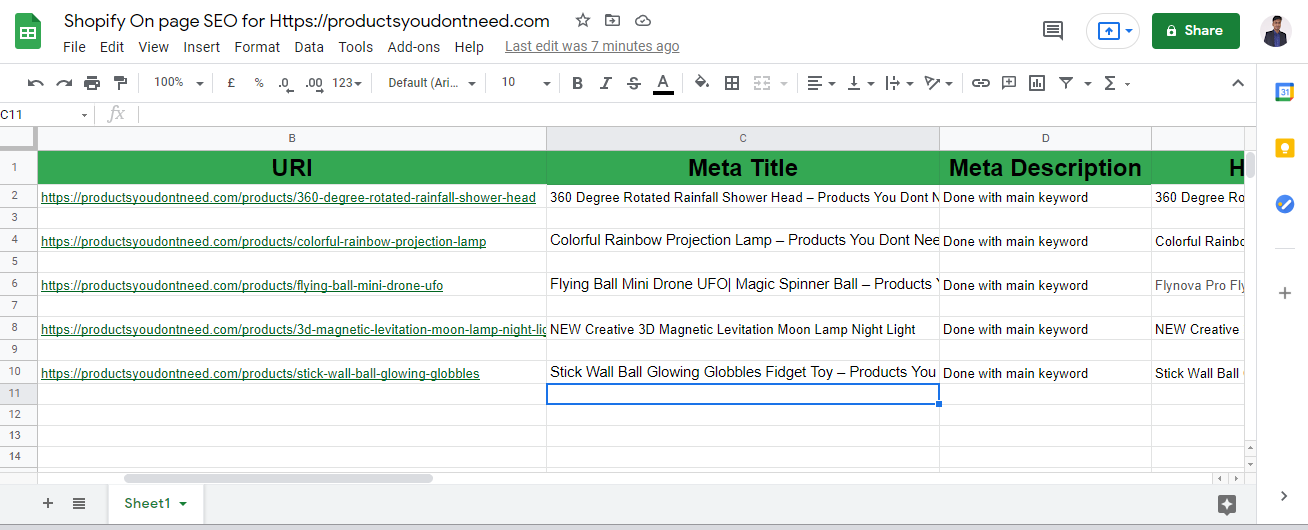The height and width of the screenshot is (530, 1308).
Task: Toggle italic formatting
Action: (x=605, y=83)
